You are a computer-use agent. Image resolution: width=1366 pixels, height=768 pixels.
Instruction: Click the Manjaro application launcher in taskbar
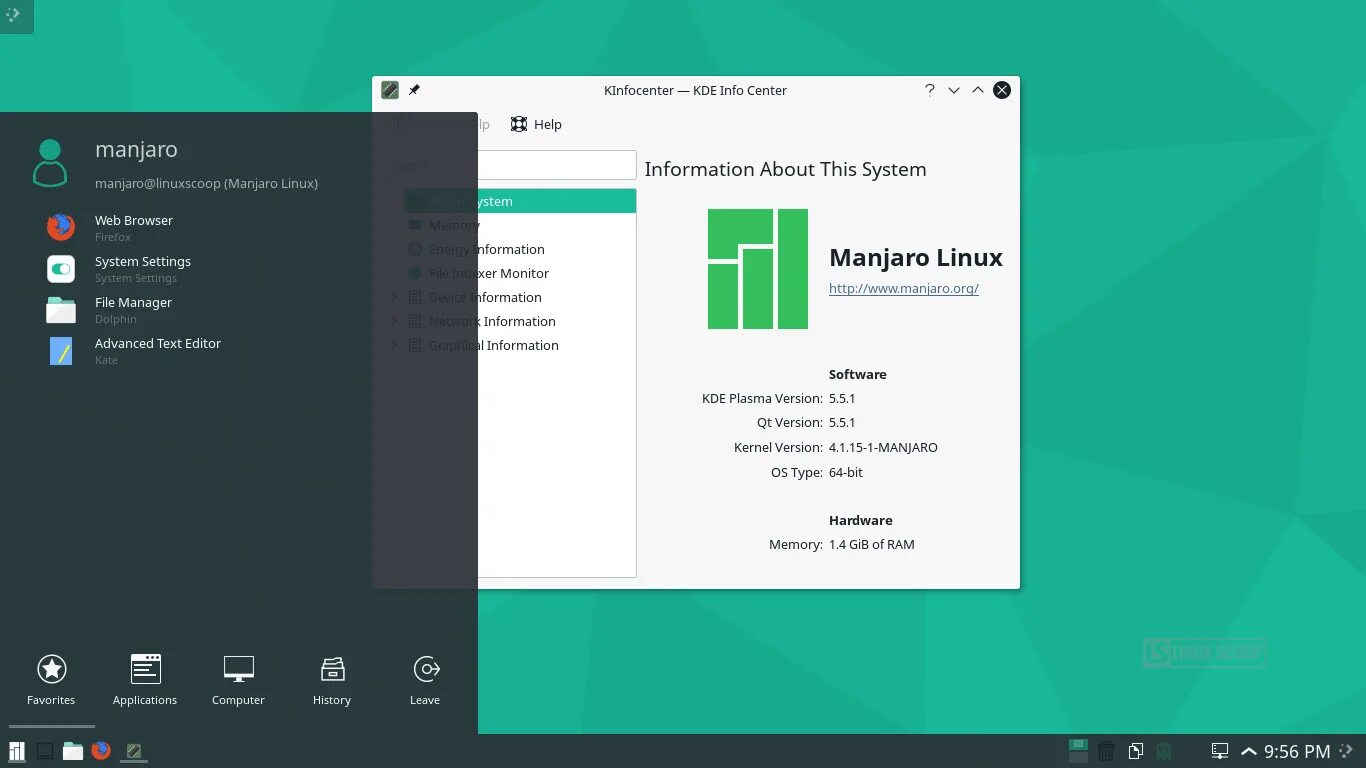(x=17, y=751)
